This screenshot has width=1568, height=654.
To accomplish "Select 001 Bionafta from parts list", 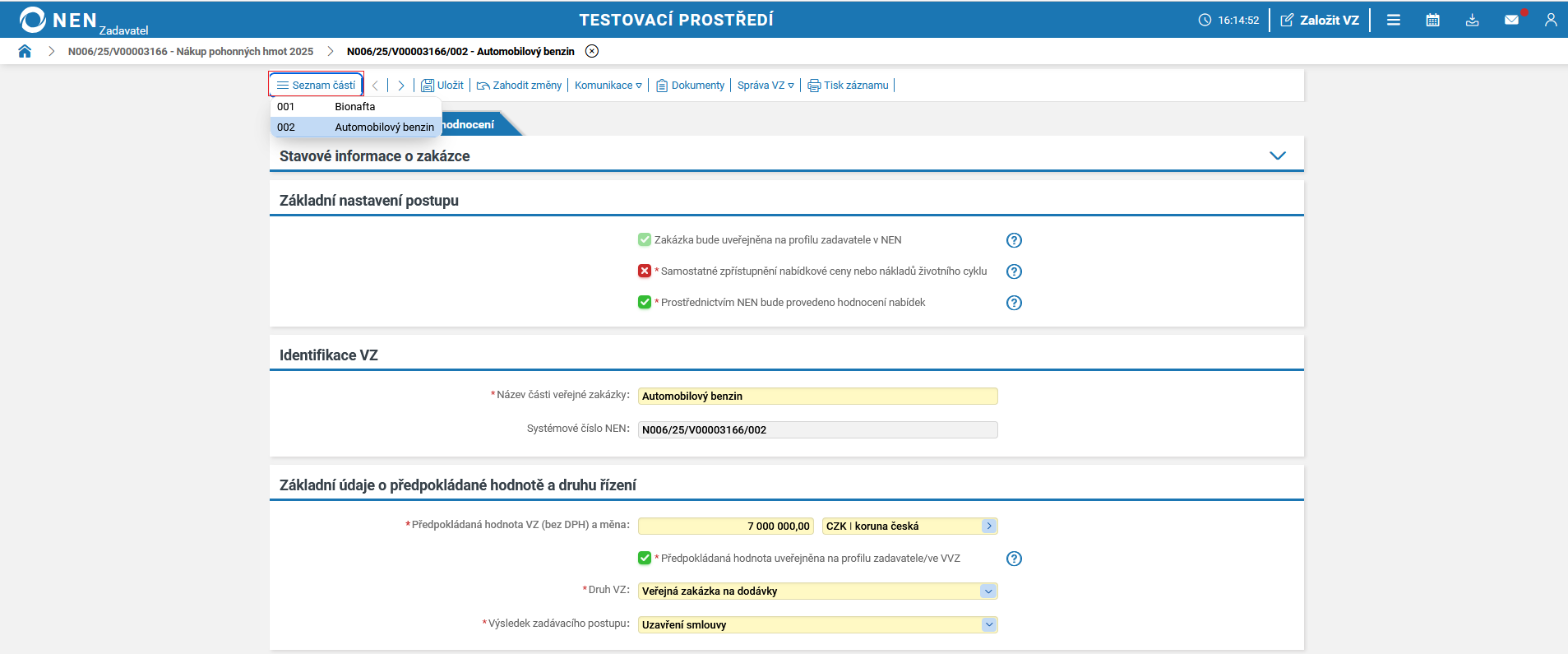I will 355,107.
